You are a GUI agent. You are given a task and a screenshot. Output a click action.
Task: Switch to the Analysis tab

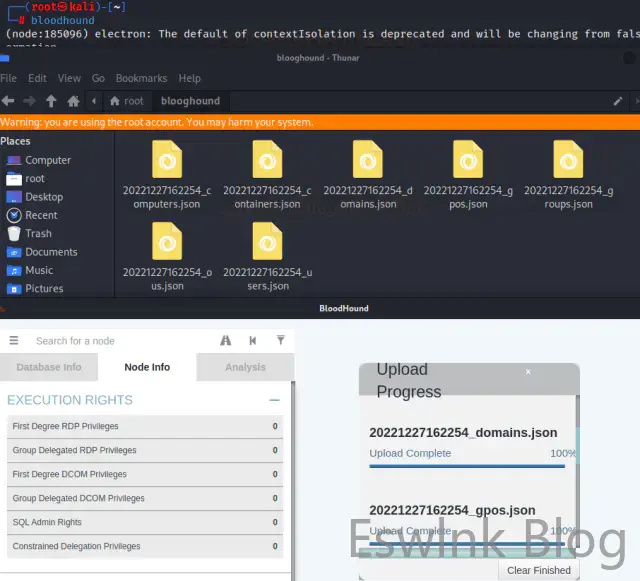(245, 367)
